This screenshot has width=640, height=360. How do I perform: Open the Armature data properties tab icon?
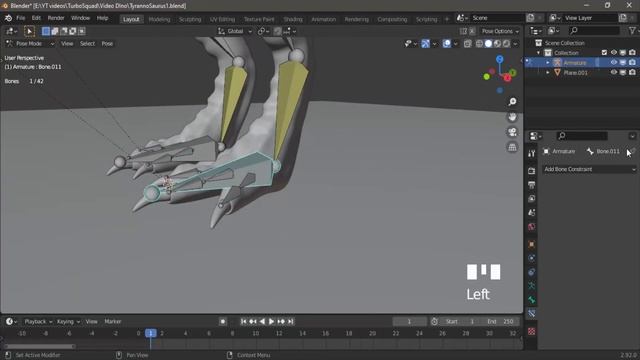click(531, 286)
